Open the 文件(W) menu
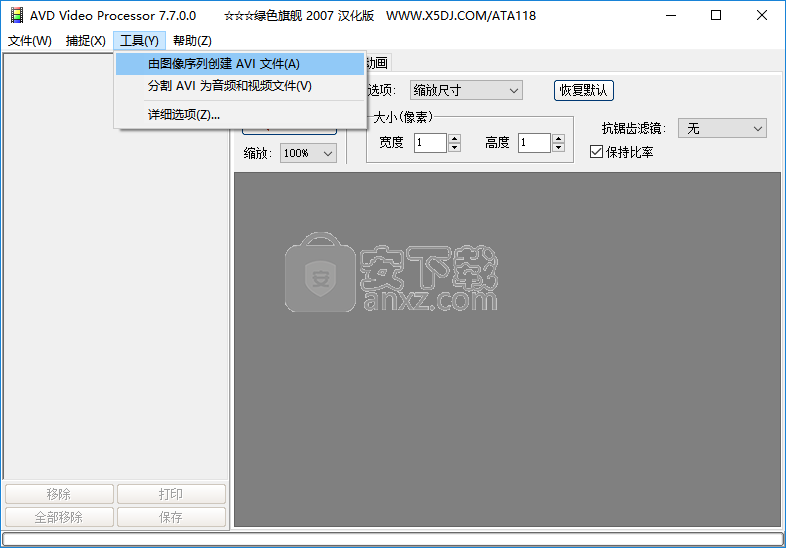This screenshot has width=786, height=548. point(30,41)
